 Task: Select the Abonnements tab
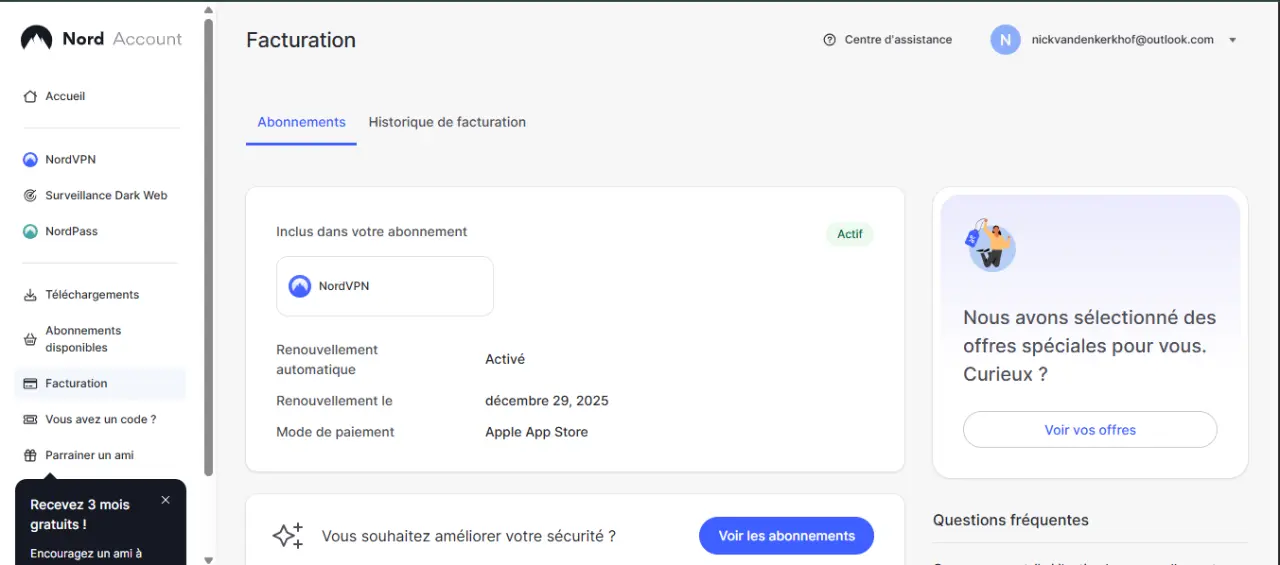tap(301, 122)
